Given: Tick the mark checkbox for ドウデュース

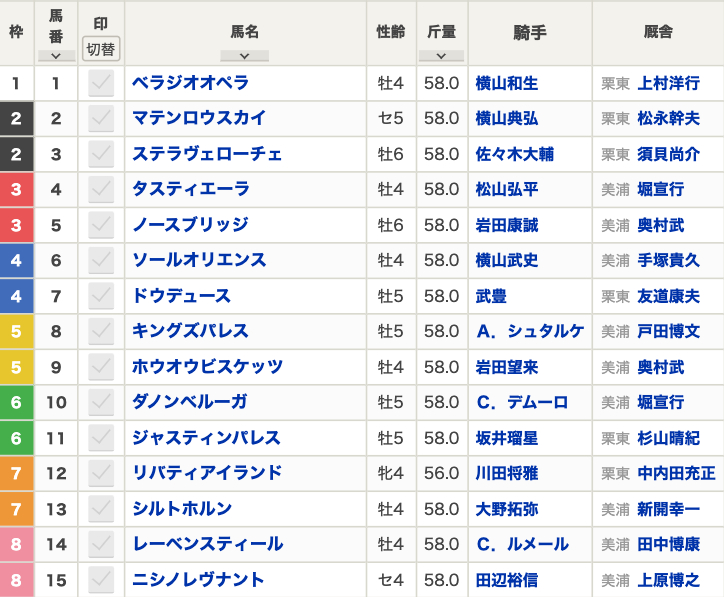Looking at the screenshot, I should pos(101,296).
